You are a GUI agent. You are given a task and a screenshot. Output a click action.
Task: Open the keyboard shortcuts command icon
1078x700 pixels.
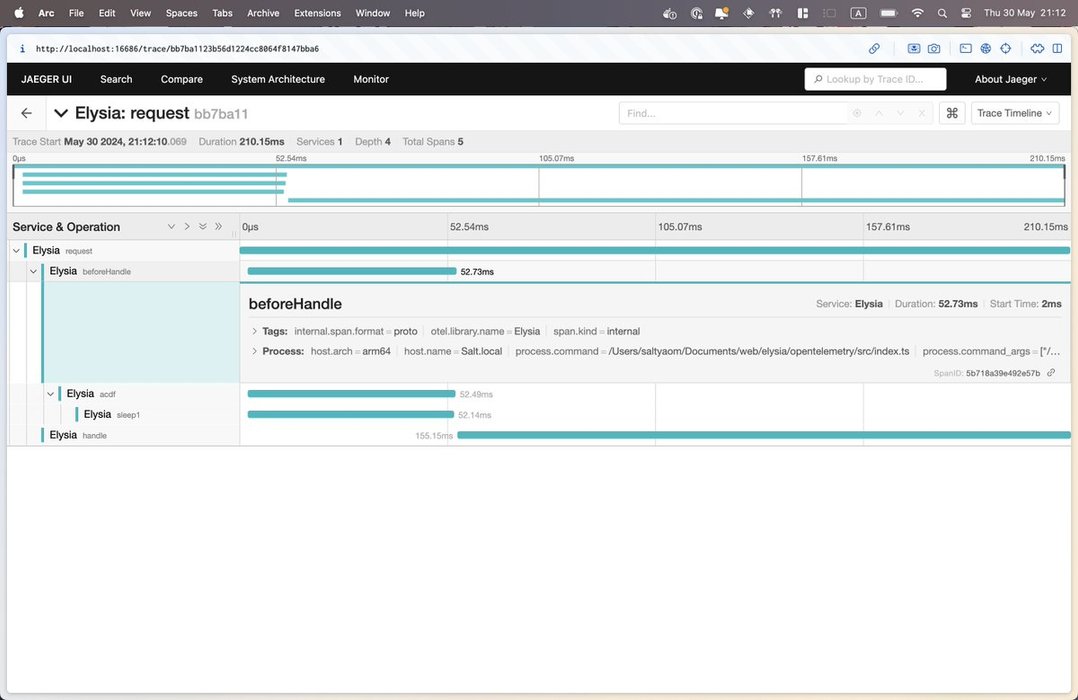click(x=952, y=113)
